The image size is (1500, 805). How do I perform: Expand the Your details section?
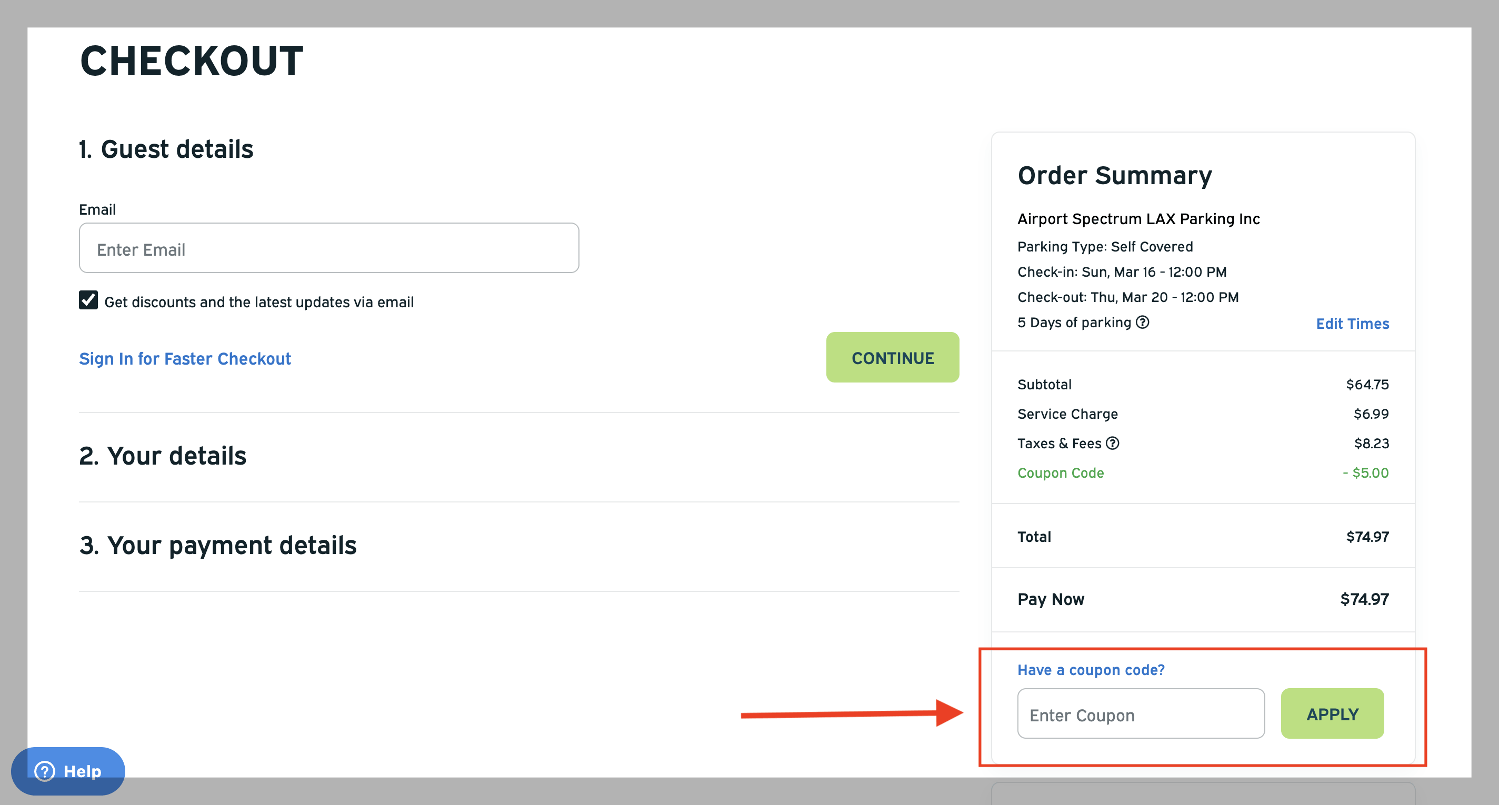click(x=163, y=456)
